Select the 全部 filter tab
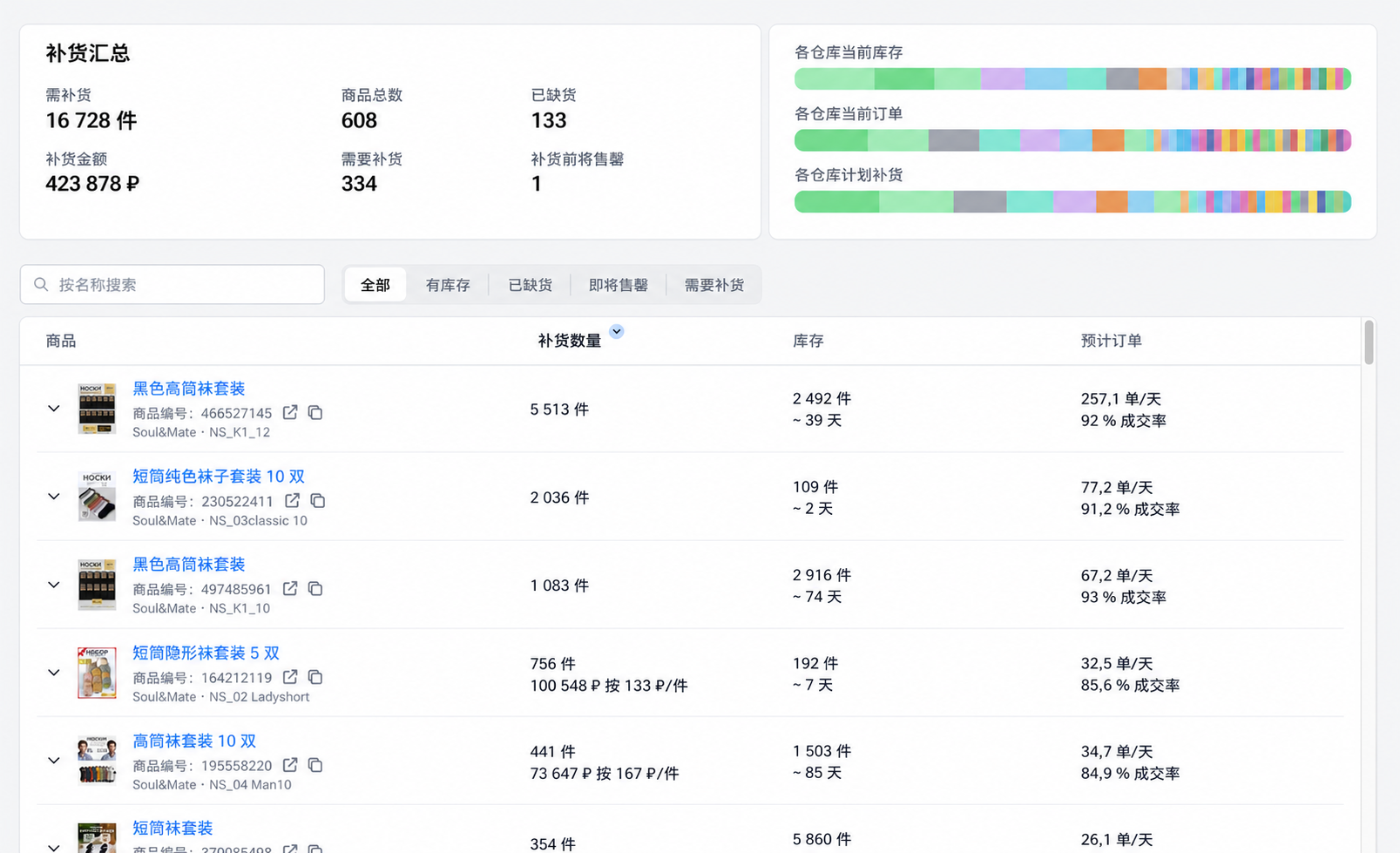The width and height of the screenshot is (1400, 853). 375,285
